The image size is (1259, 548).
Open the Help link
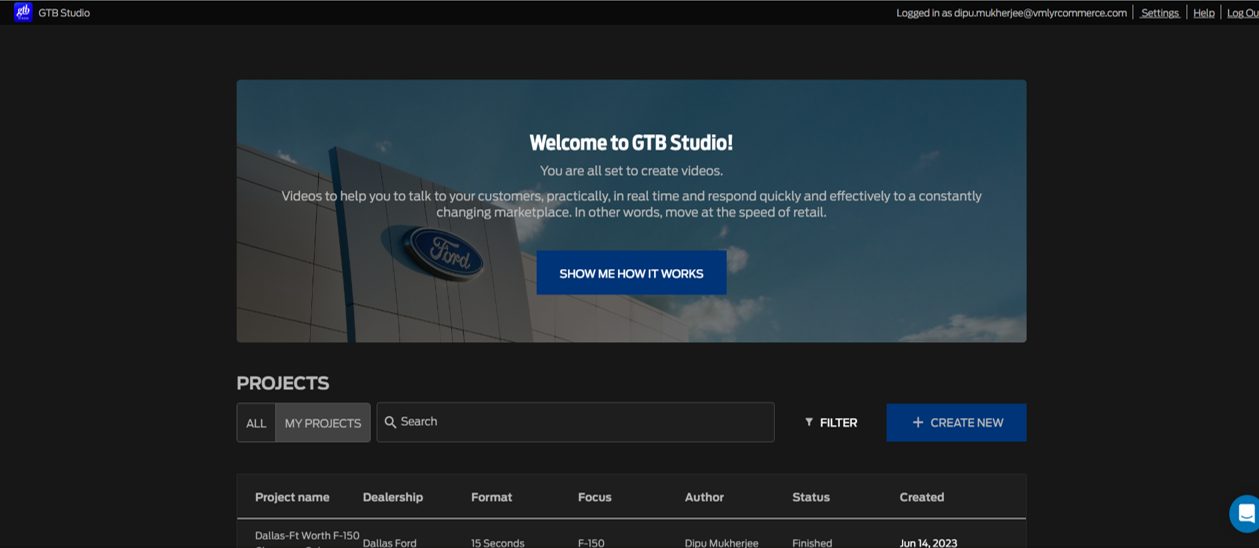[x=1204, y=13]
